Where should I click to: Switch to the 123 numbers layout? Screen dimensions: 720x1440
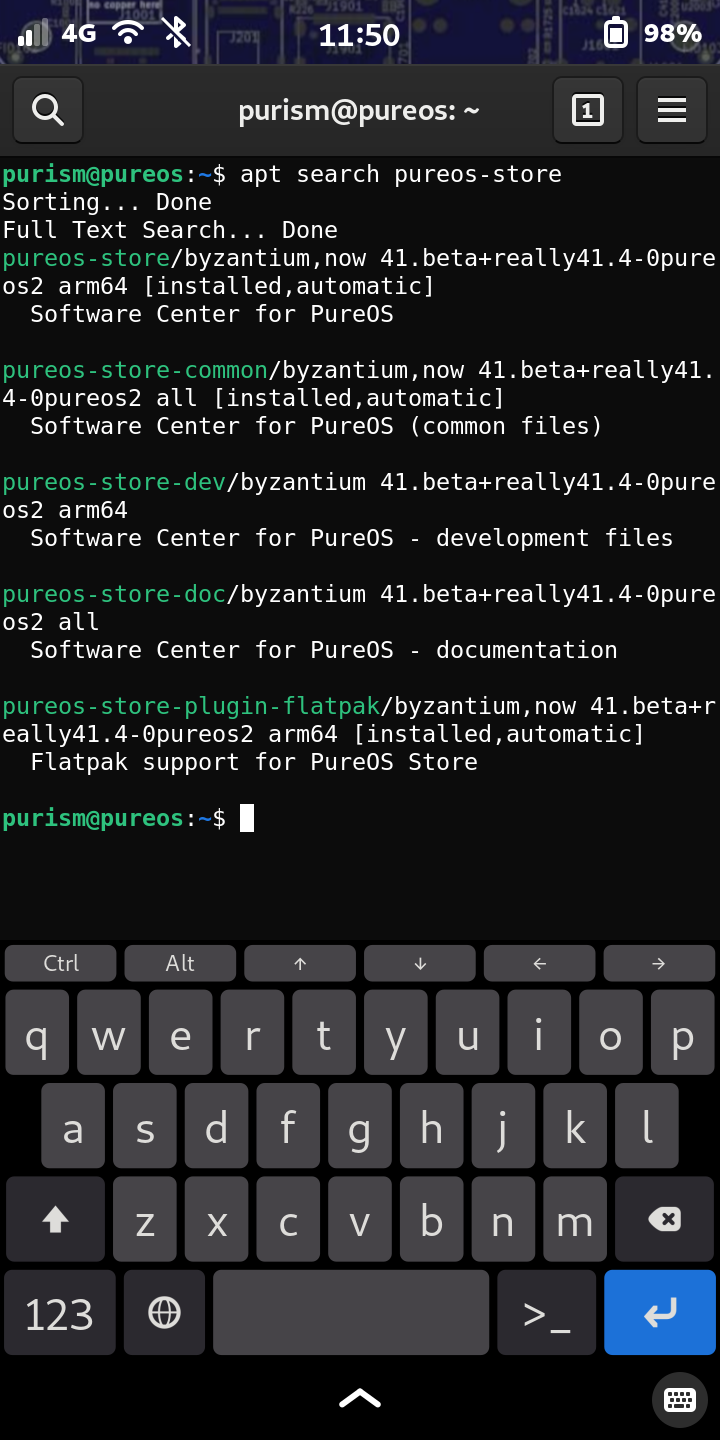(x=60, y=1313)
